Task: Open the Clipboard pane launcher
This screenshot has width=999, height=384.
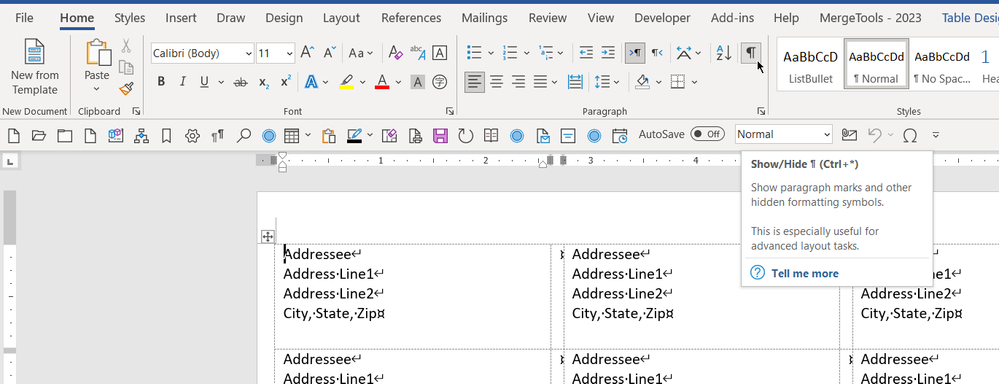Action: 136,111
